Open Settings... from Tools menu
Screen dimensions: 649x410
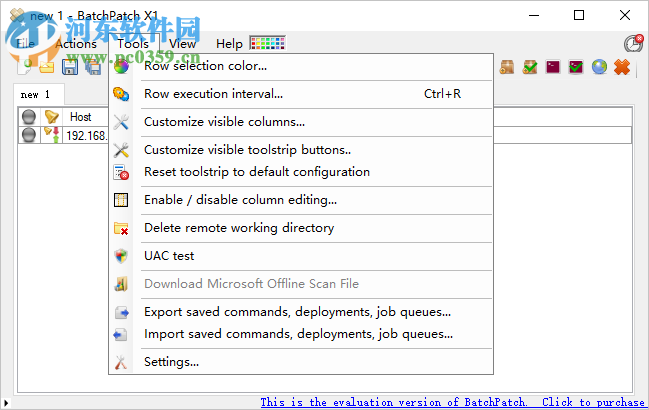(x=301, y=362)
